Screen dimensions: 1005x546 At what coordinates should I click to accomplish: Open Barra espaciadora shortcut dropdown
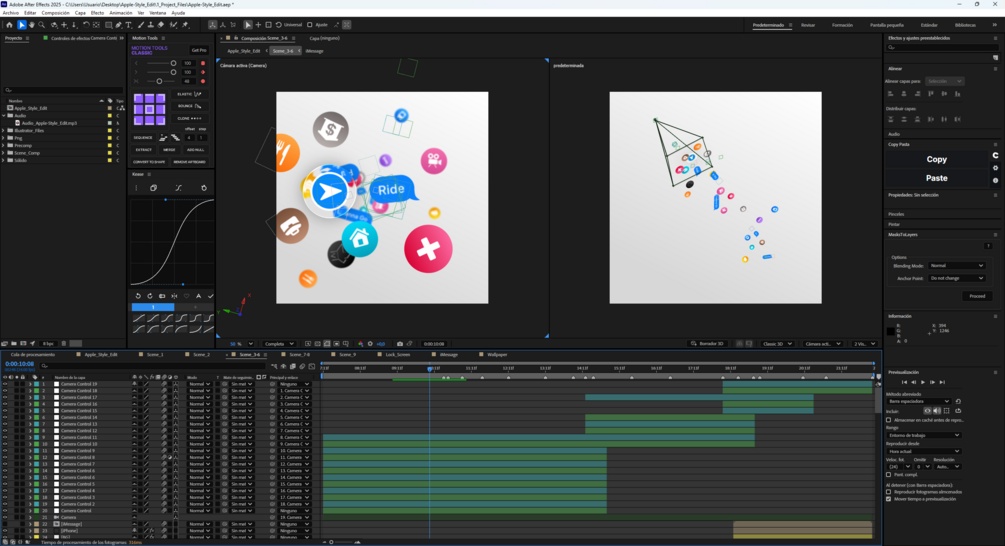click(919, 401)
